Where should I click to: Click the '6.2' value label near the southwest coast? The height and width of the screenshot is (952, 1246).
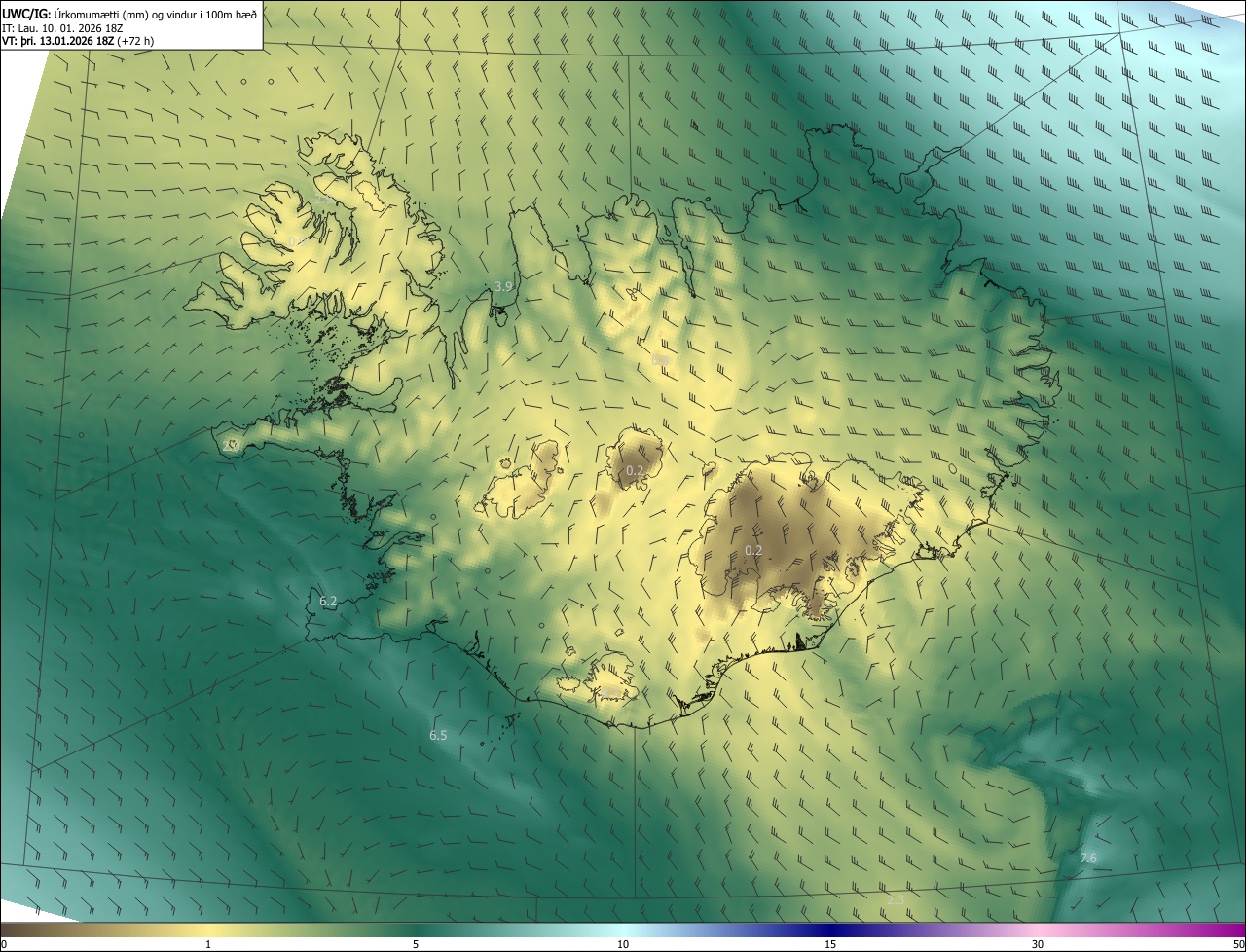point(328,602)
